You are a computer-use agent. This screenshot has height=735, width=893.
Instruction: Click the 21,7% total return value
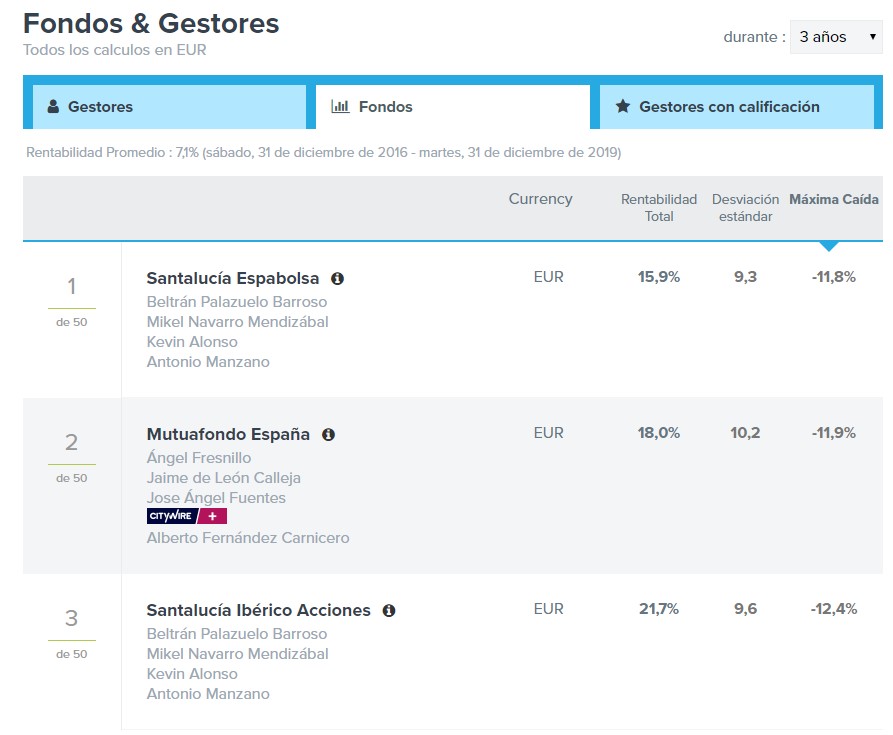(x=659, y=609)
